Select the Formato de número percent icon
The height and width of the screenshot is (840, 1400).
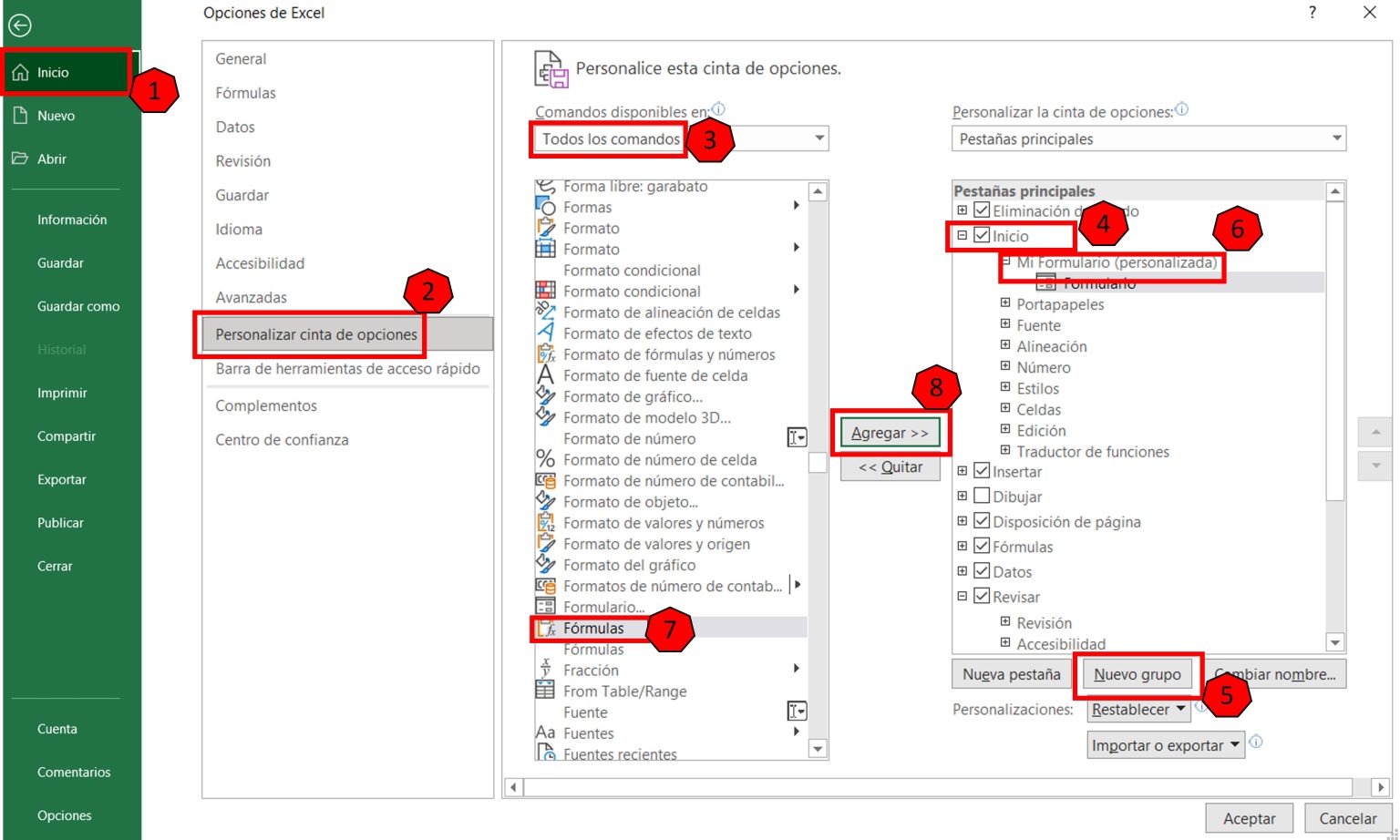click(546, 459)
